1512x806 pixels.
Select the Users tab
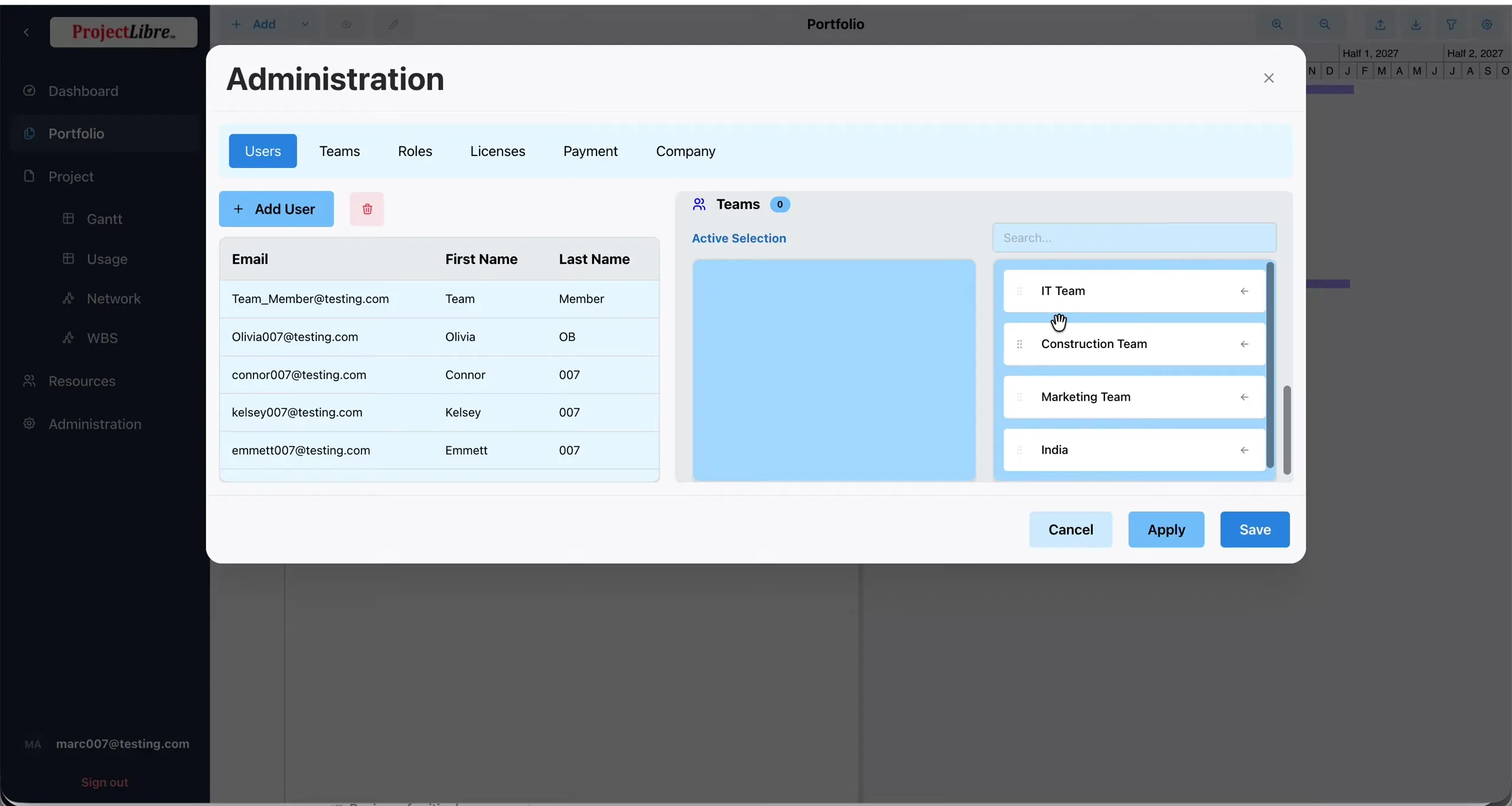point(263,151)
